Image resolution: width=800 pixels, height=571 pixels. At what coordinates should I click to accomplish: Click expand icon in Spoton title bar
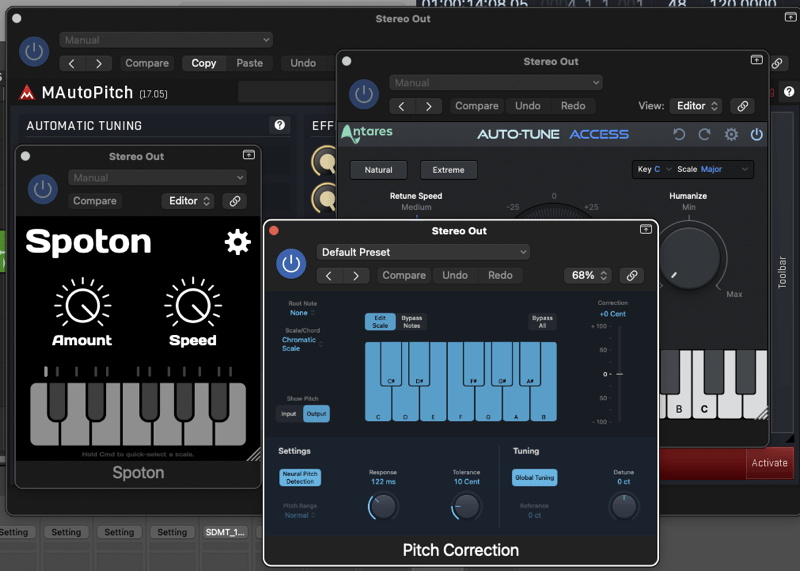248,155
